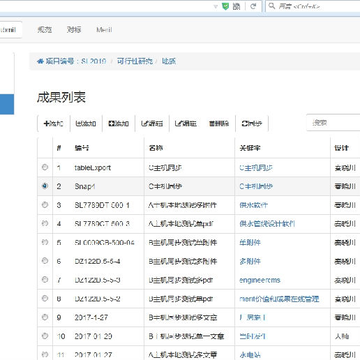Image resolution: width=360 pixels, height=360 pixels.
Task: Select the highlighted blue sidebar item
Action: pyautogui.click(x=7, y=104)
